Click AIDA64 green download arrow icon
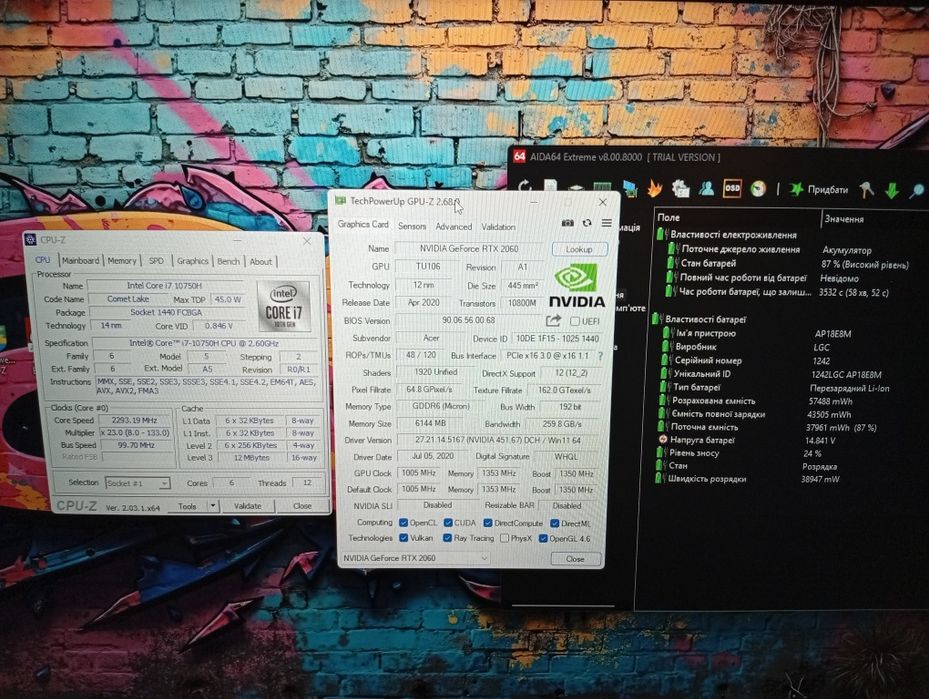The image size is (929, 699). pyautogui.click(x=892, y=190)
